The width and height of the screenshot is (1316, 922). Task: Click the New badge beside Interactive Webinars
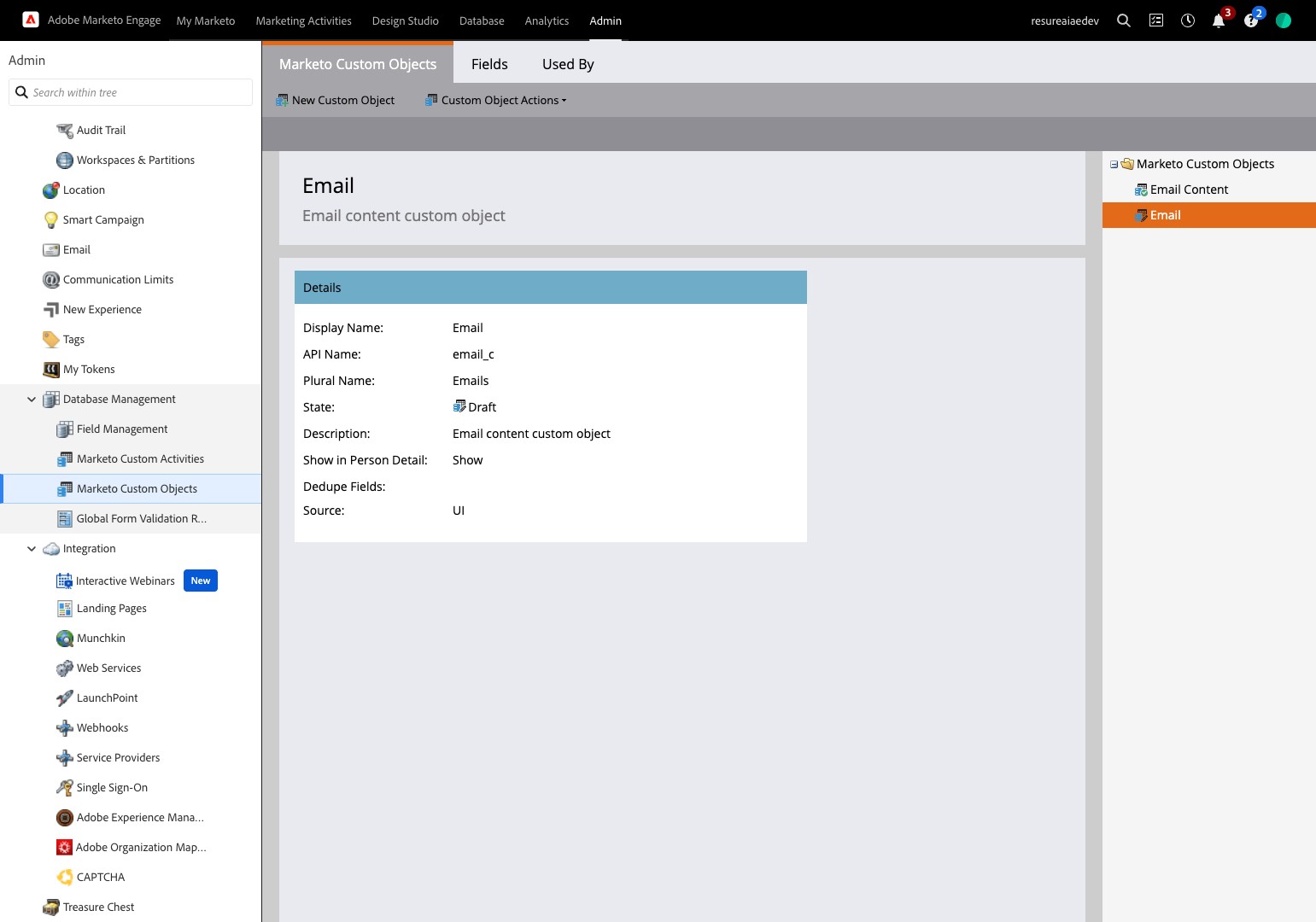click(x=201, y=581)
